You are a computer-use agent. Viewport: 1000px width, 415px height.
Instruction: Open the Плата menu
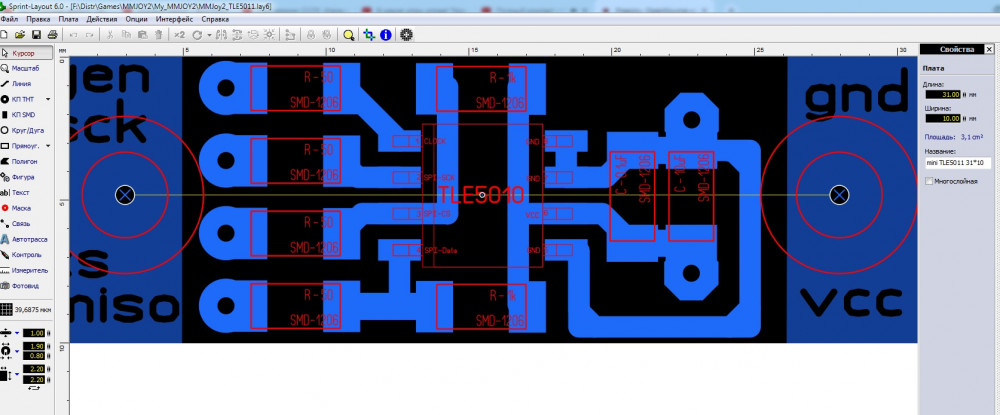(x=68, y=19)
